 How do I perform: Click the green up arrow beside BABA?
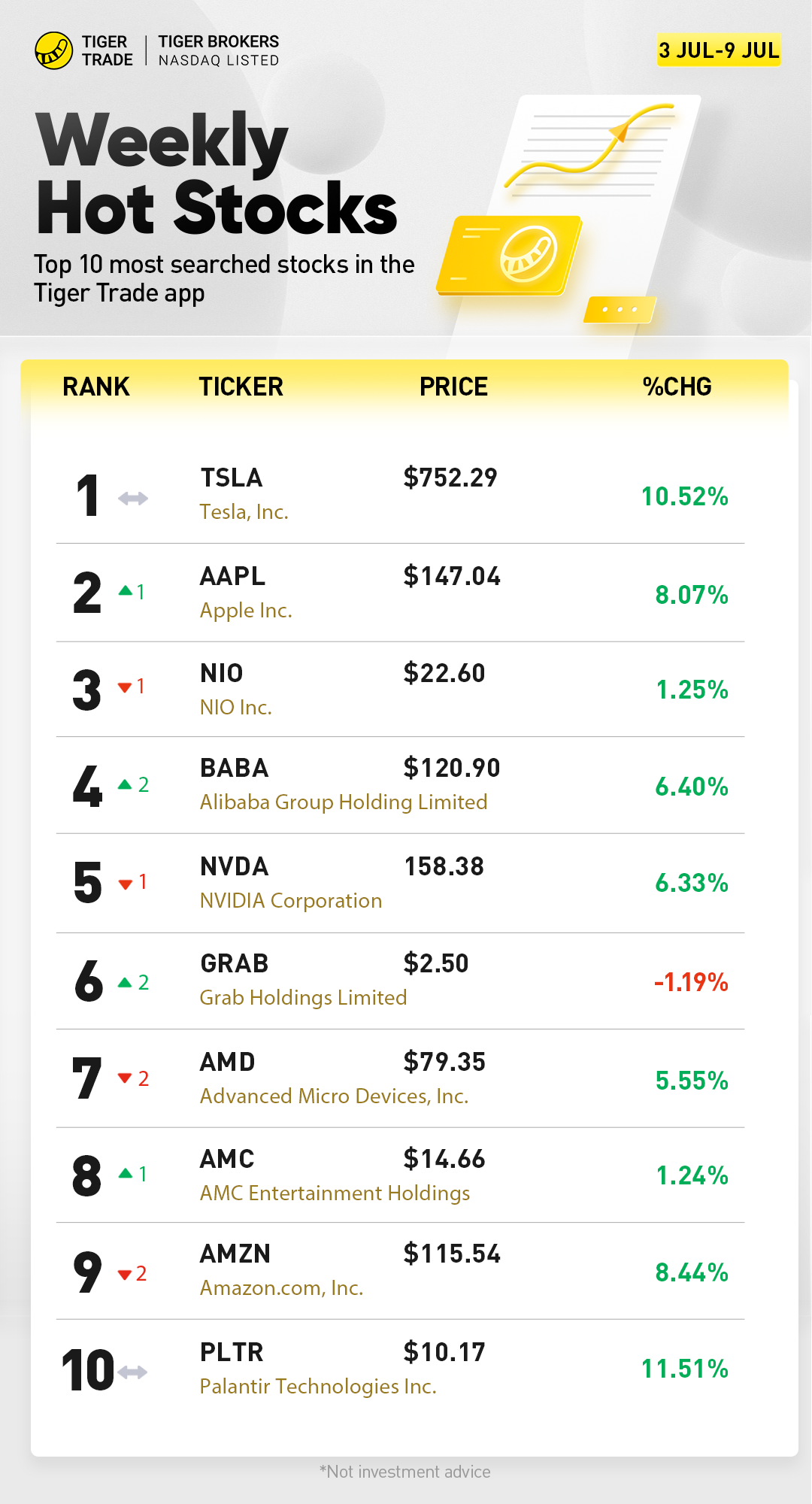[125, 785]
